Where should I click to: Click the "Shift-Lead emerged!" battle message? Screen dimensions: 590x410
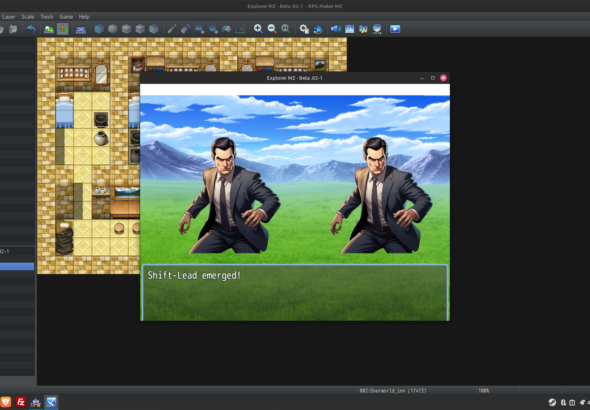(194, 275)
